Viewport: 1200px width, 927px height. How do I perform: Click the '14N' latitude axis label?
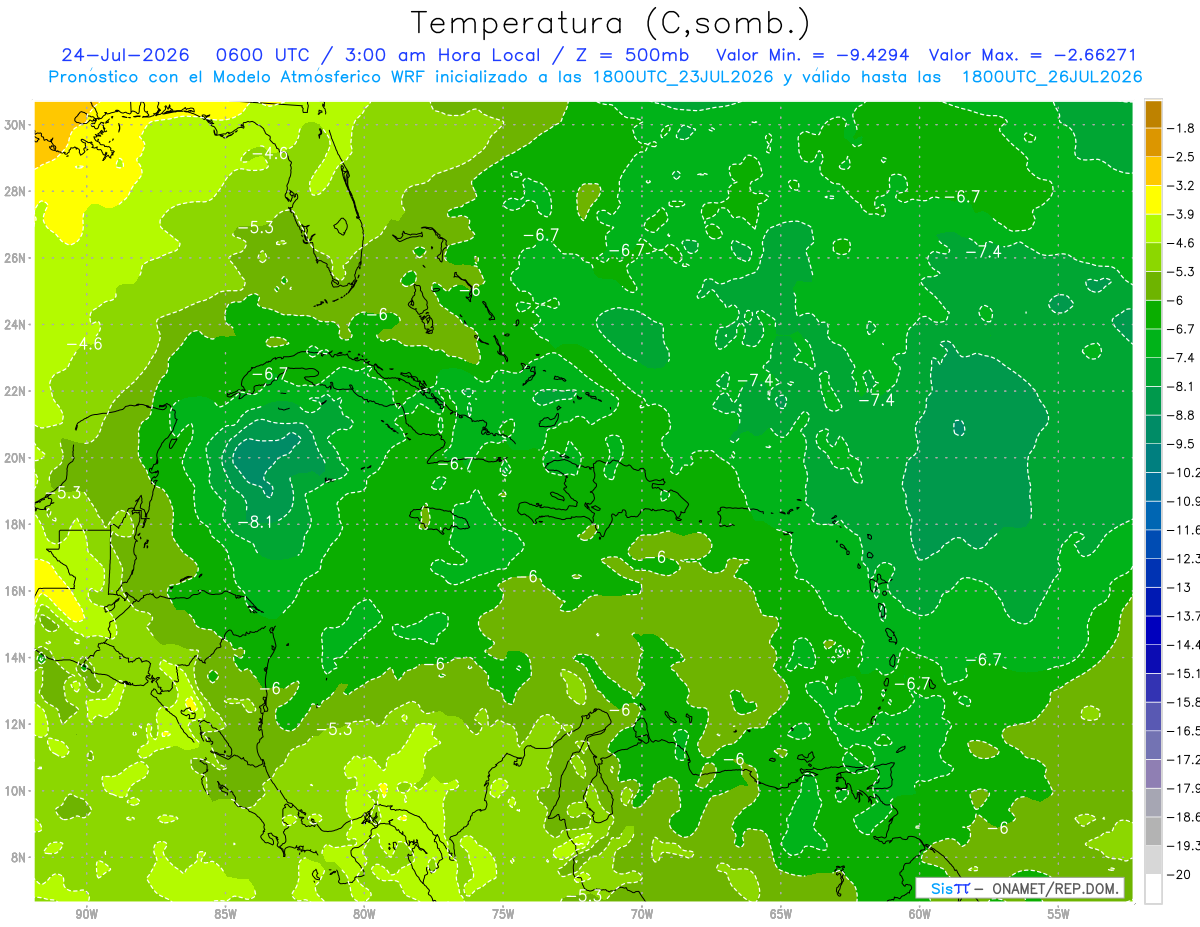[17, 657]
